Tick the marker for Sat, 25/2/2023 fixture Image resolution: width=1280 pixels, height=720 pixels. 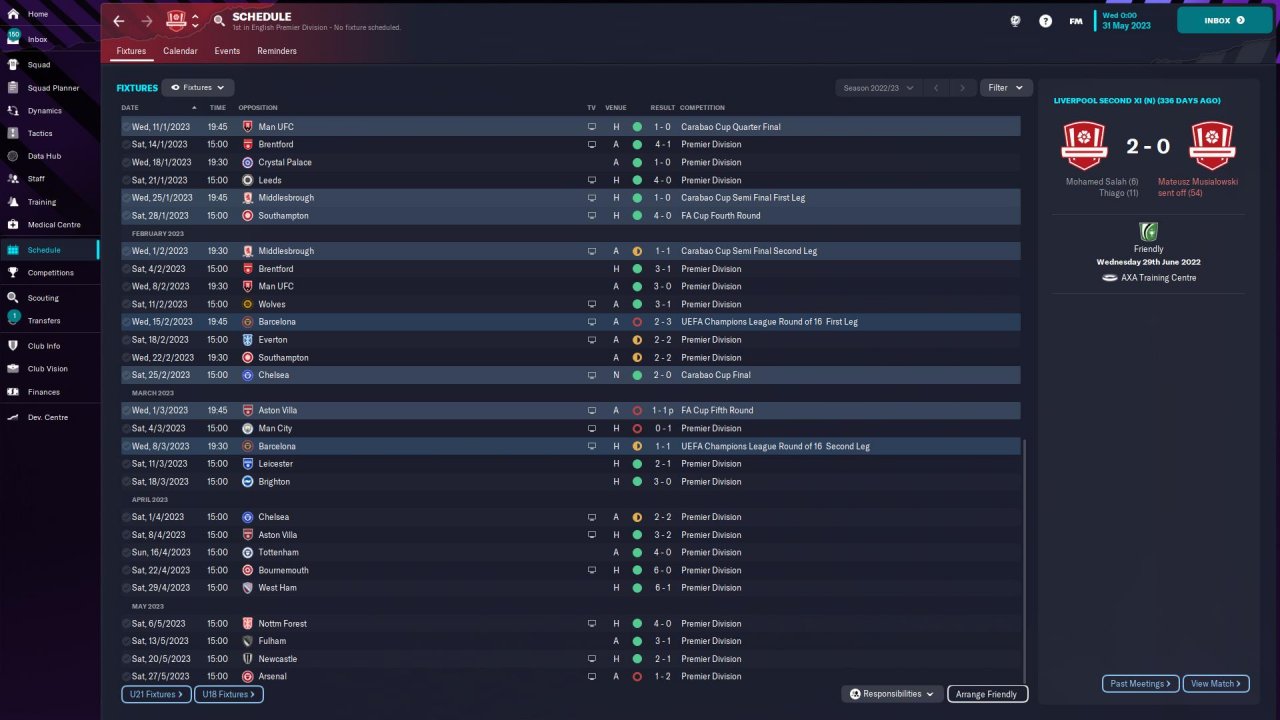point(126,375)
